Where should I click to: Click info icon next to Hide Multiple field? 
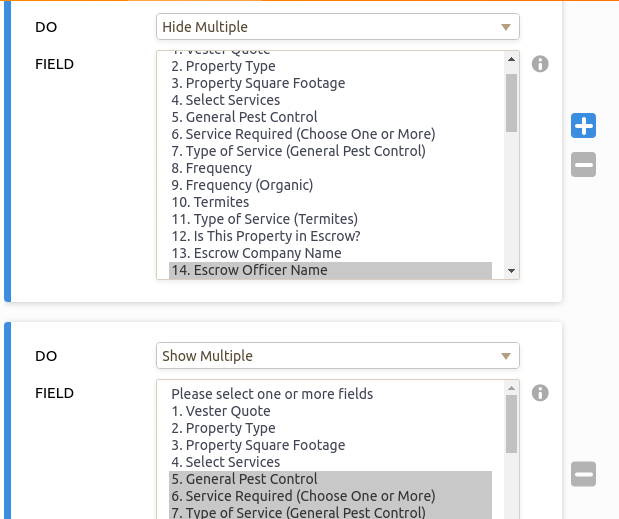540,64
